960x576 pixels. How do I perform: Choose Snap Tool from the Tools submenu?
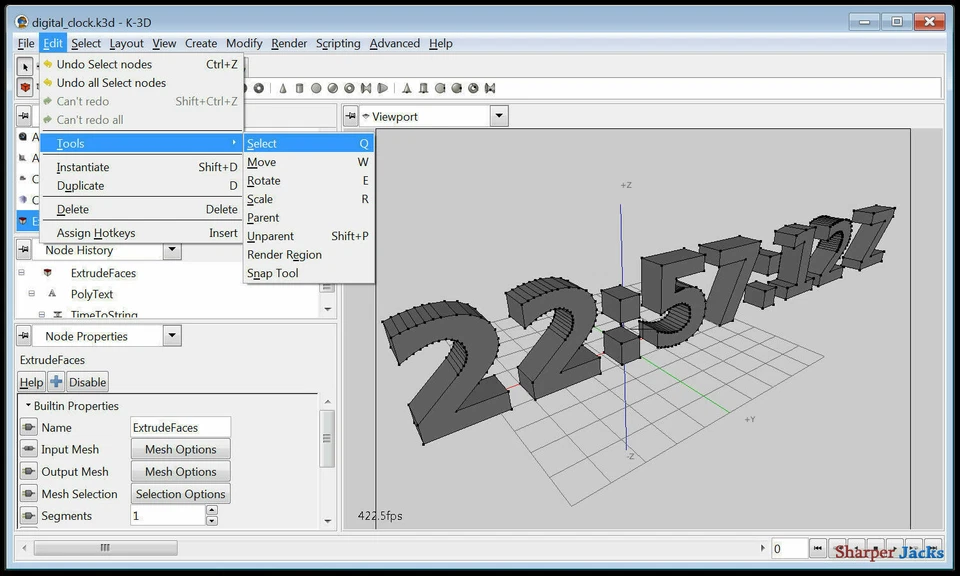272,272
